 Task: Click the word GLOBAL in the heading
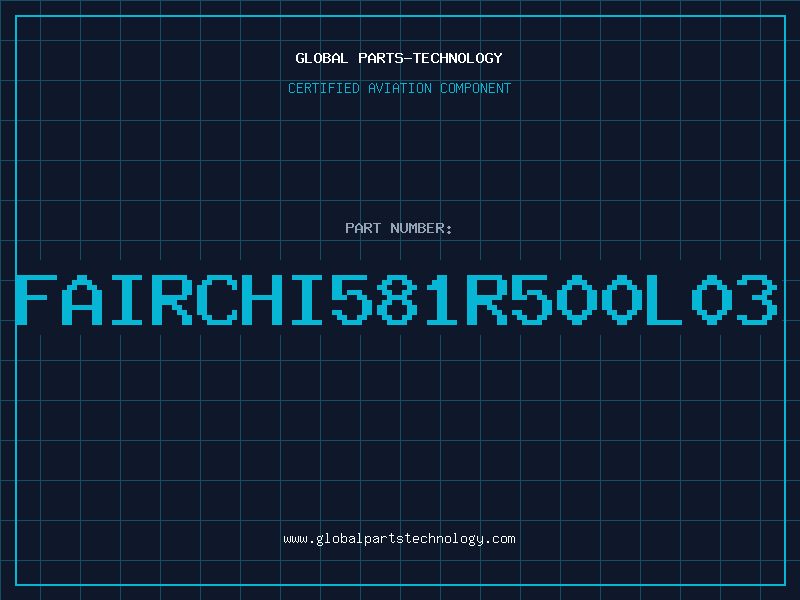pos(322,58)
